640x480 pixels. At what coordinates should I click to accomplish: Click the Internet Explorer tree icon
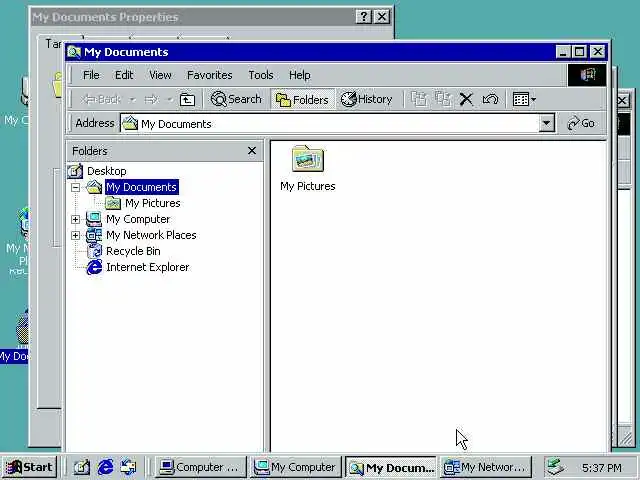point(94,267)
